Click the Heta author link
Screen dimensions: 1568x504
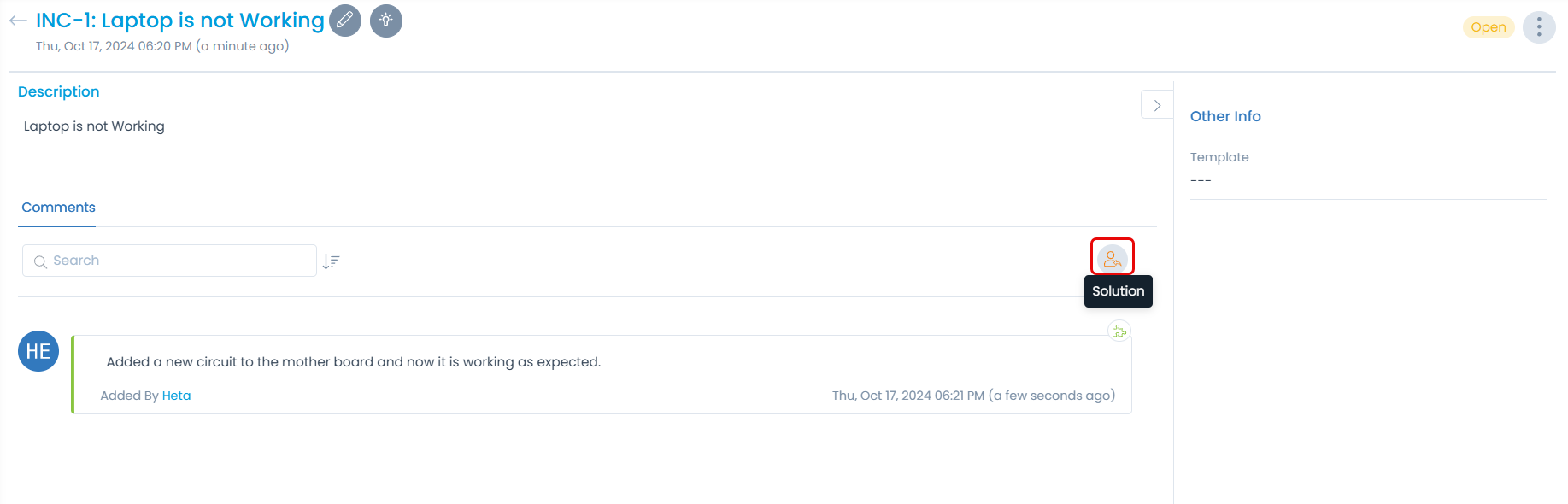tap(177, 395)
